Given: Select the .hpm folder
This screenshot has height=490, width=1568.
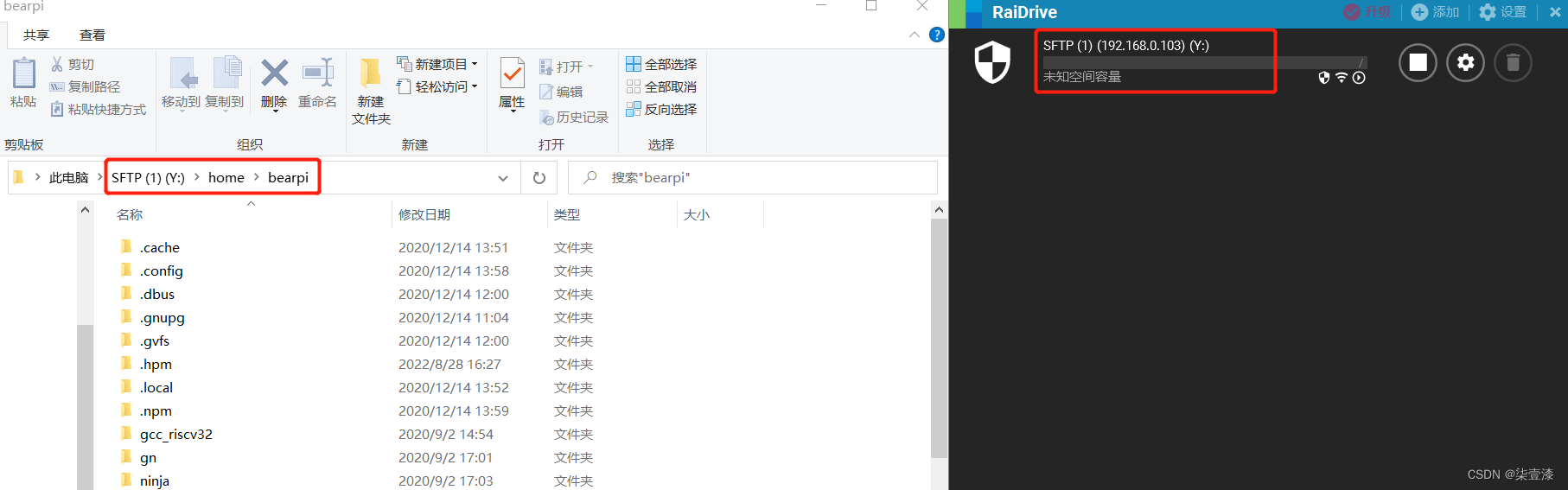Looking at the screenshot, I should point(156,364).
